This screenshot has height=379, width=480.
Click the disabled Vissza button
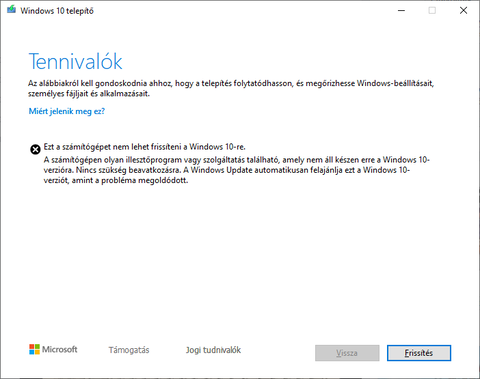tap(347, 353)
